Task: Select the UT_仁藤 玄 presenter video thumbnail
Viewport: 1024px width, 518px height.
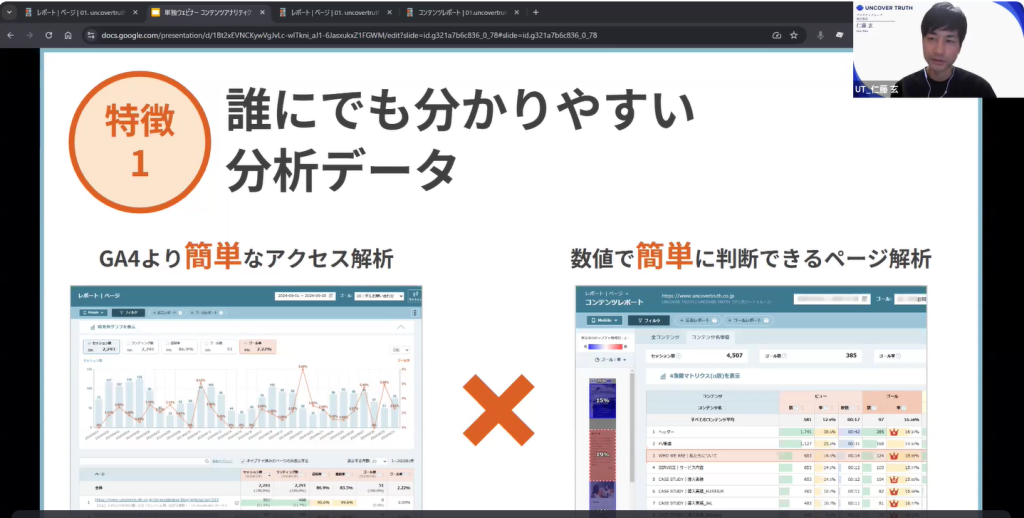Action: [x=938, y=49]
